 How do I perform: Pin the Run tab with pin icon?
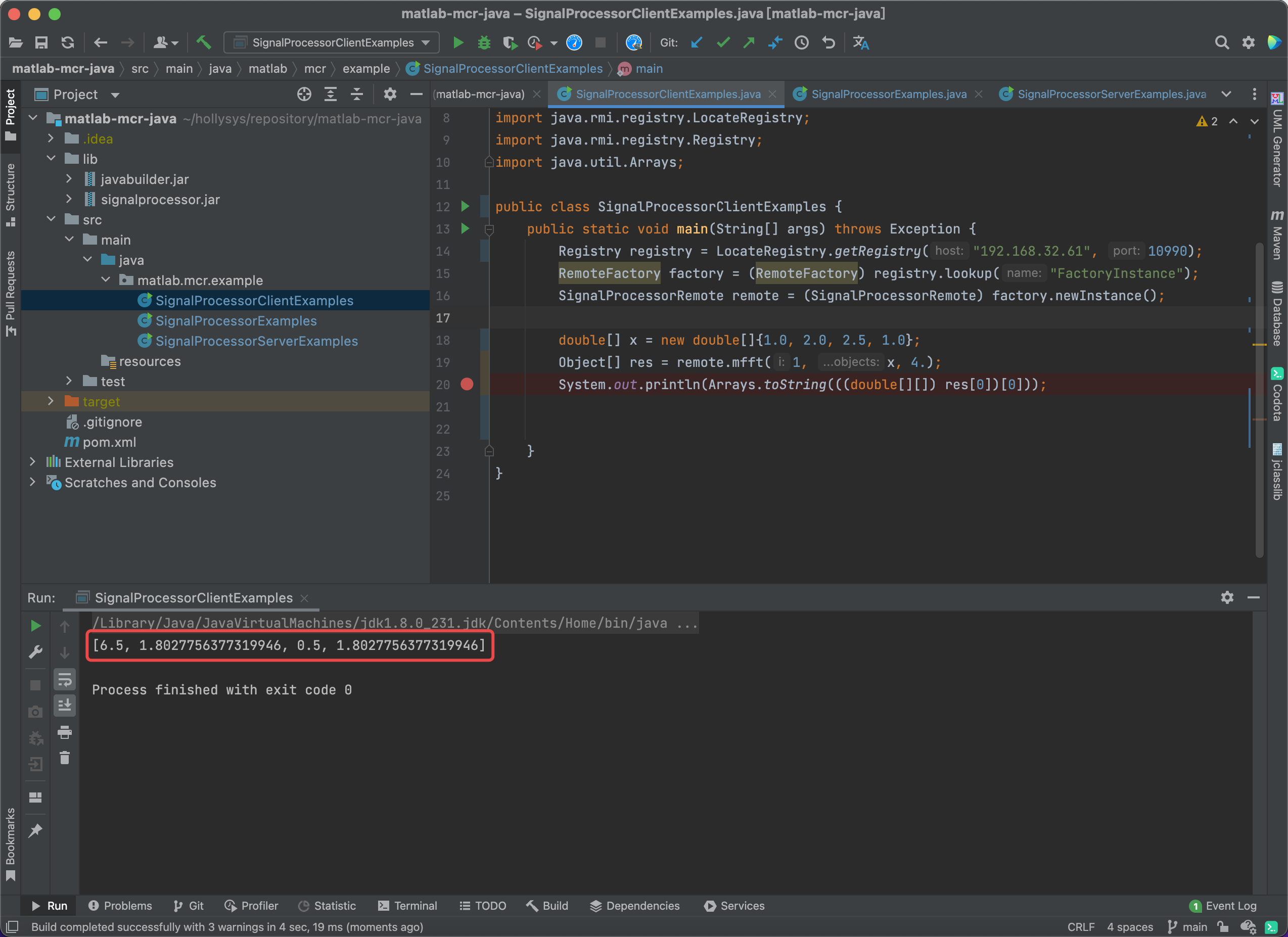(35, 830)
